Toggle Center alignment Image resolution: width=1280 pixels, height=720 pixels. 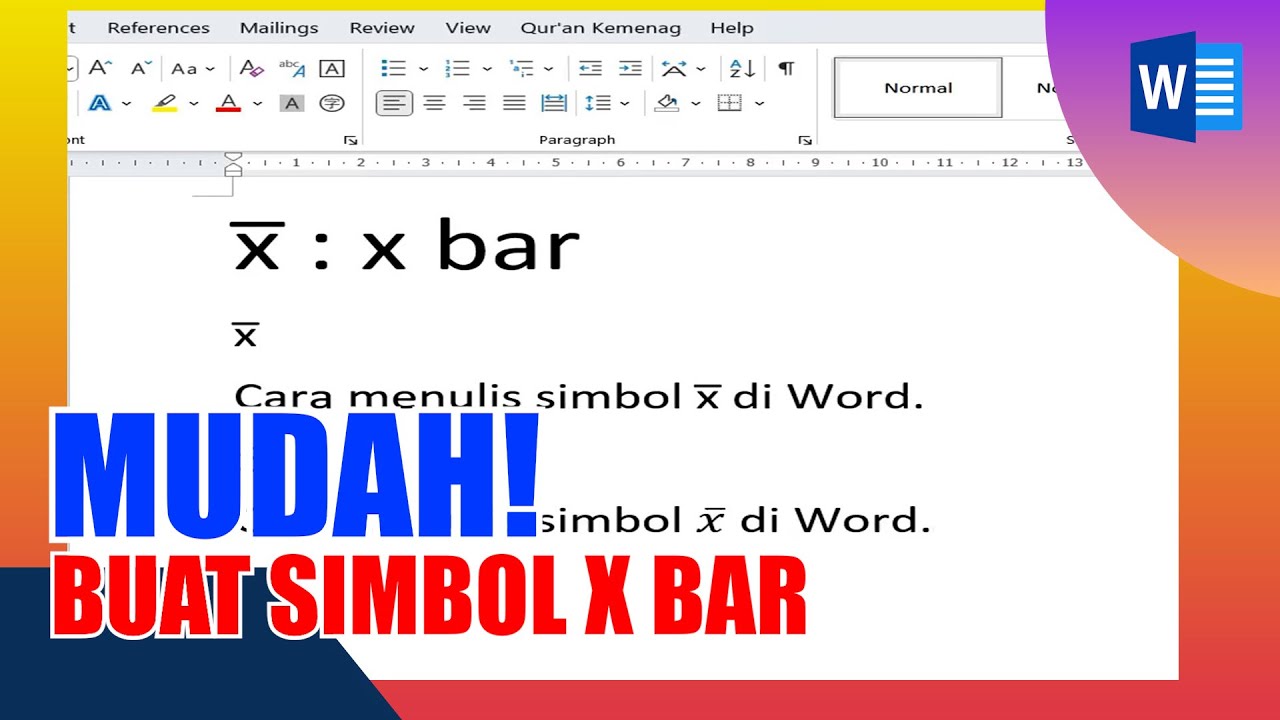coord(434,102)
